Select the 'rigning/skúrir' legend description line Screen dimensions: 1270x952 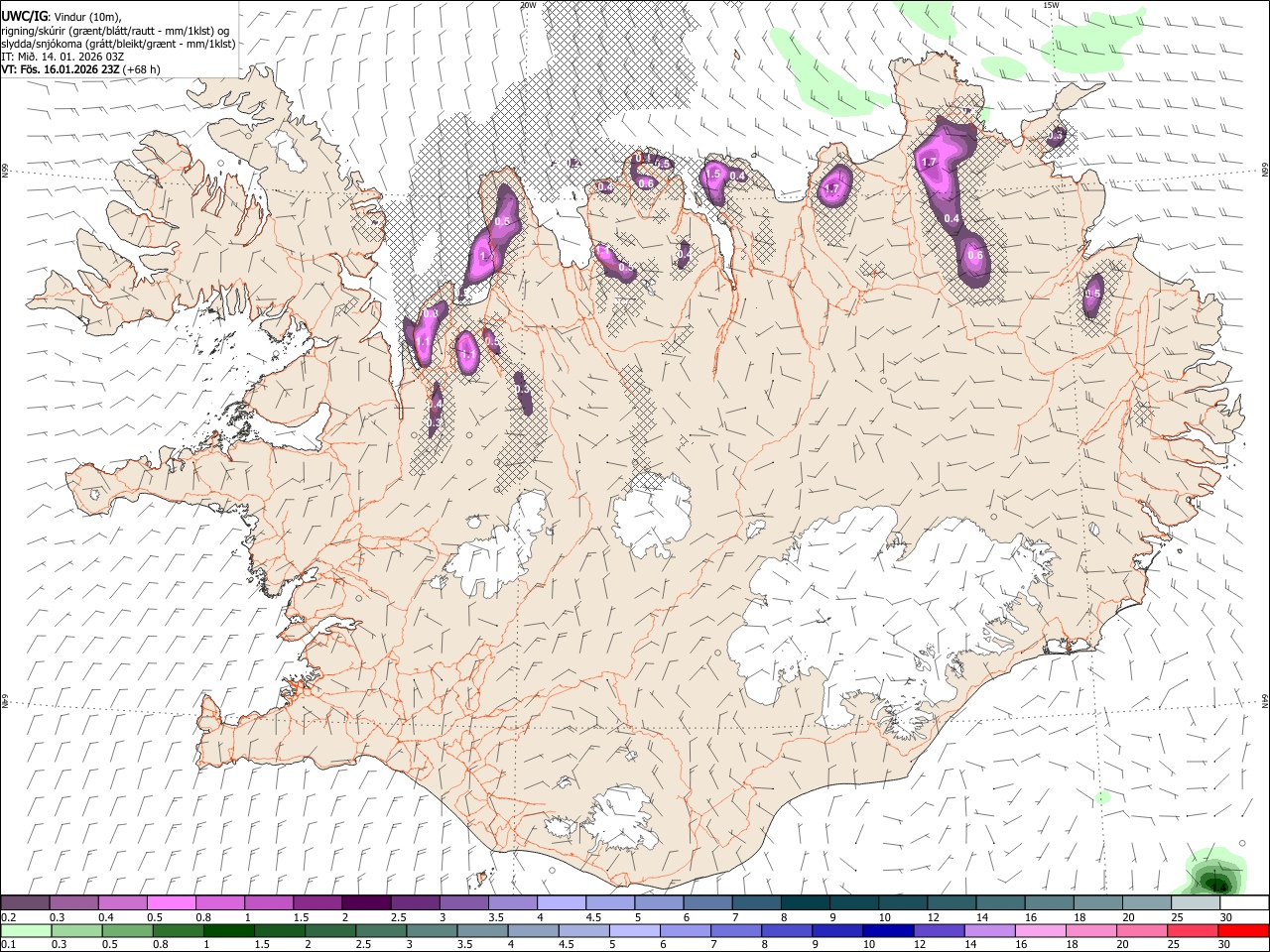(x=116, y=31)
